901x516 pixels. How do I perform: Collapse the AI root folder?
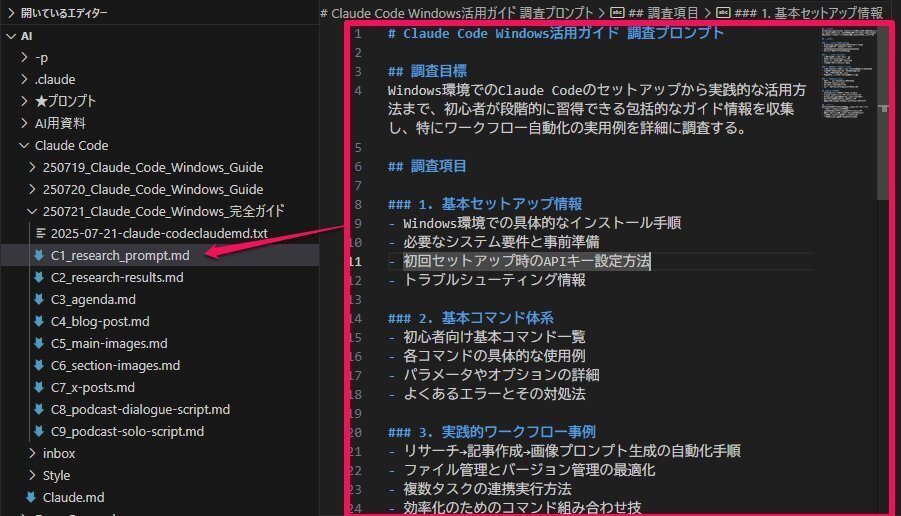click(x=11, y=36)
